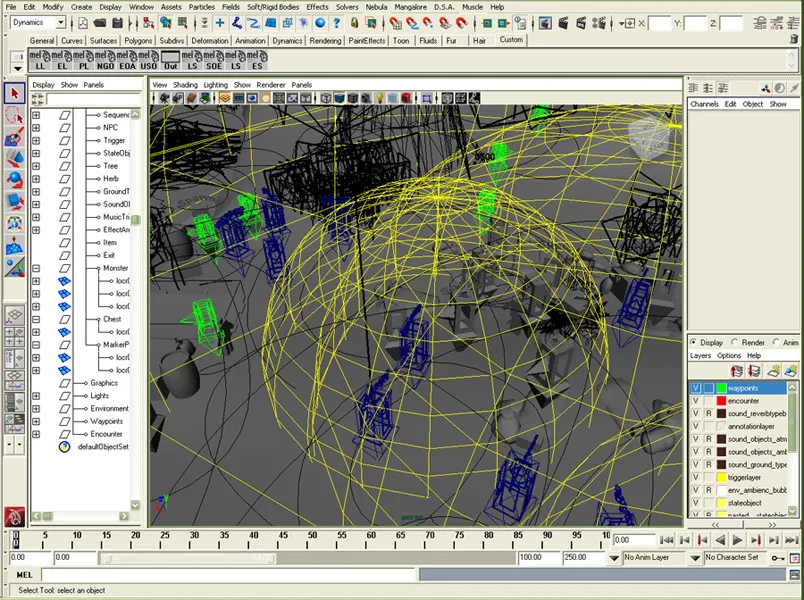Switch to the Polygons shelf tab
The image size is (804, 600).
136,41
